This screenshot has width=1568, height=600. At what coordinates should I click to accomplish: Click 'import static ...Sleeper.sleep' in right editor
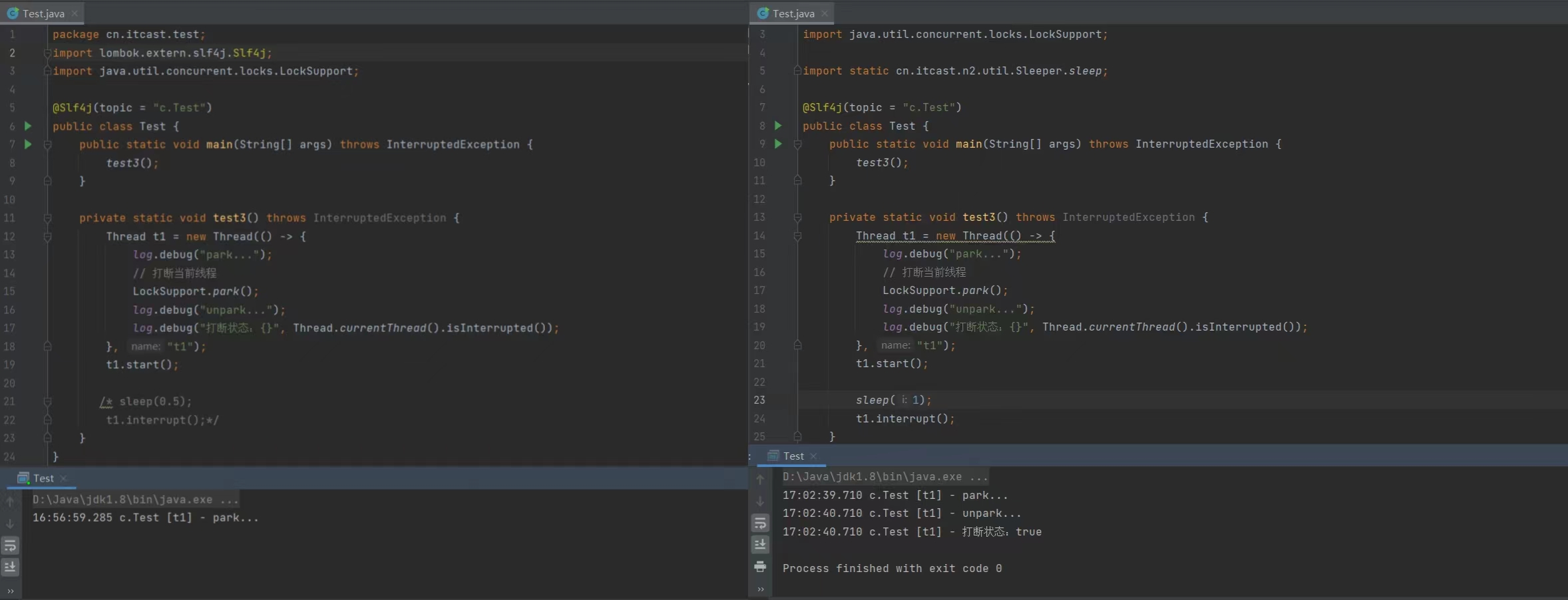click(x=955, y=71)
